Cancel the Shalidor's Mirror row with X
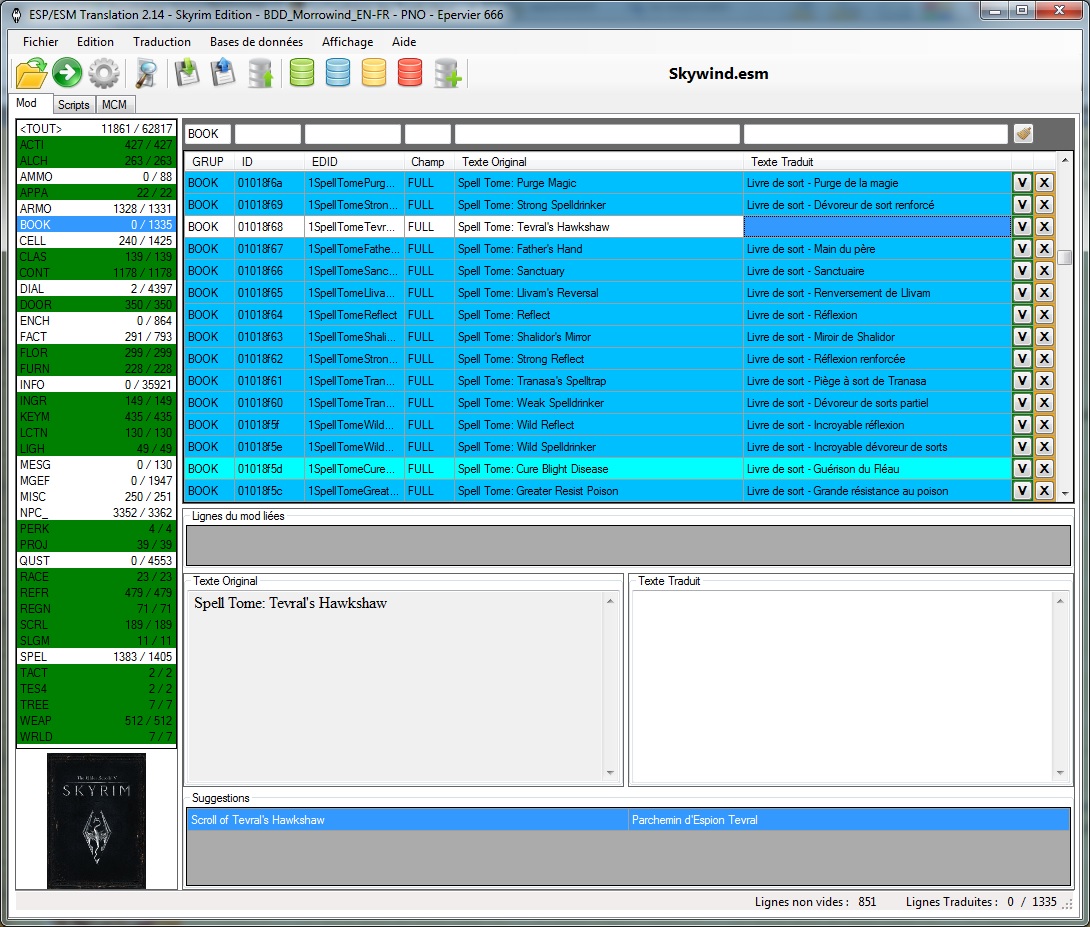 [x=1044, y=337]
